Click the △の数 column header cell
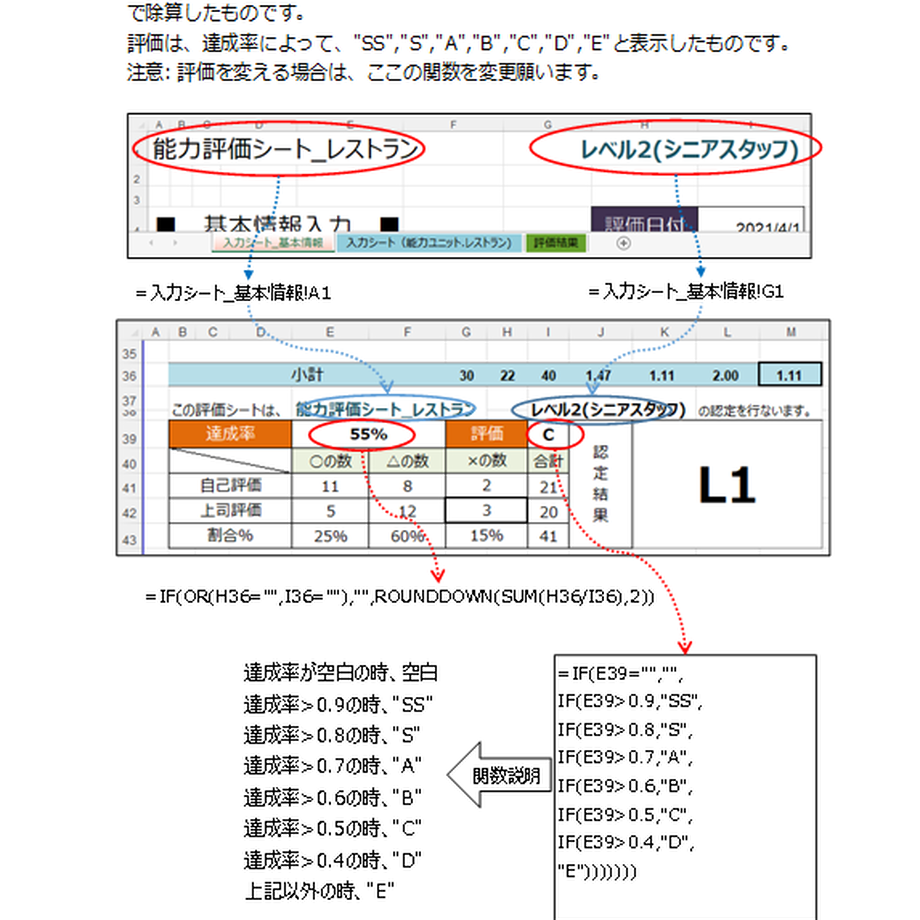 [x=407, y=461]
